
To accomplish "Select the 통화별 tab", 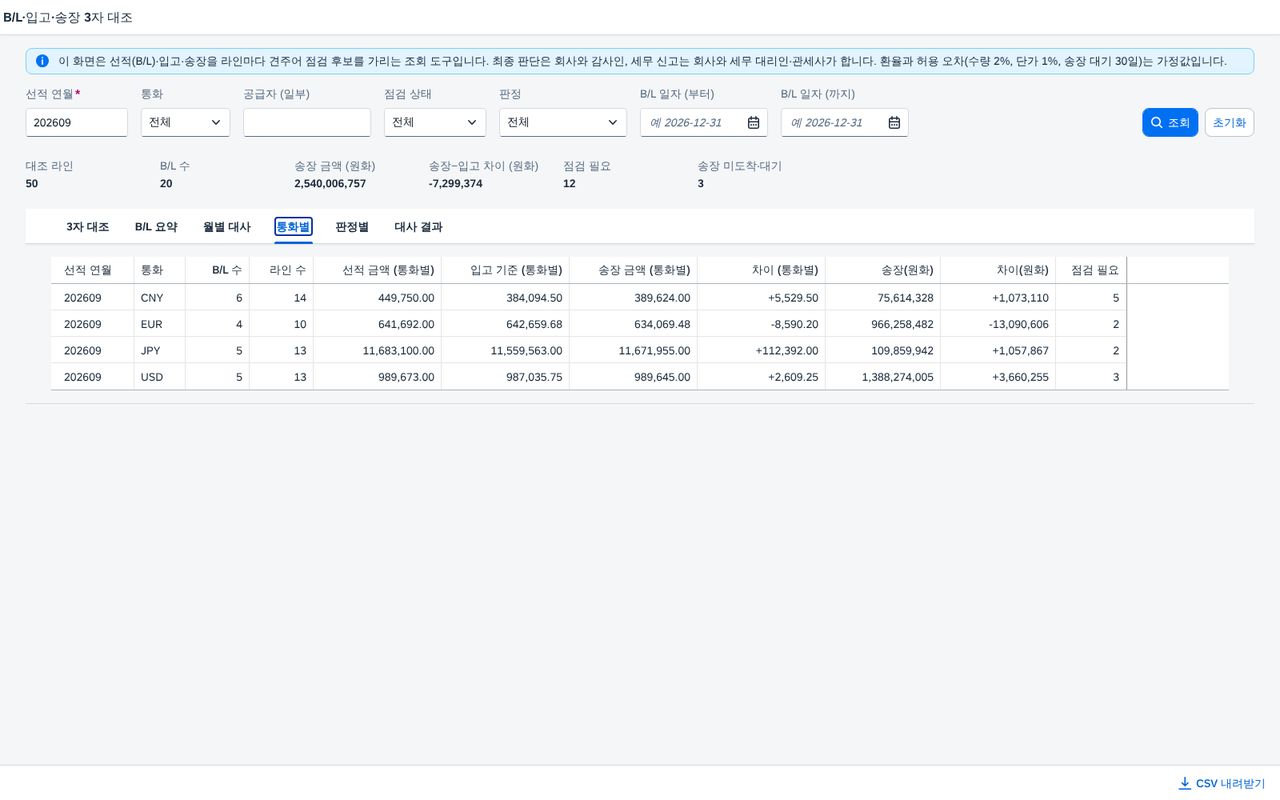I will pos(293,227).
